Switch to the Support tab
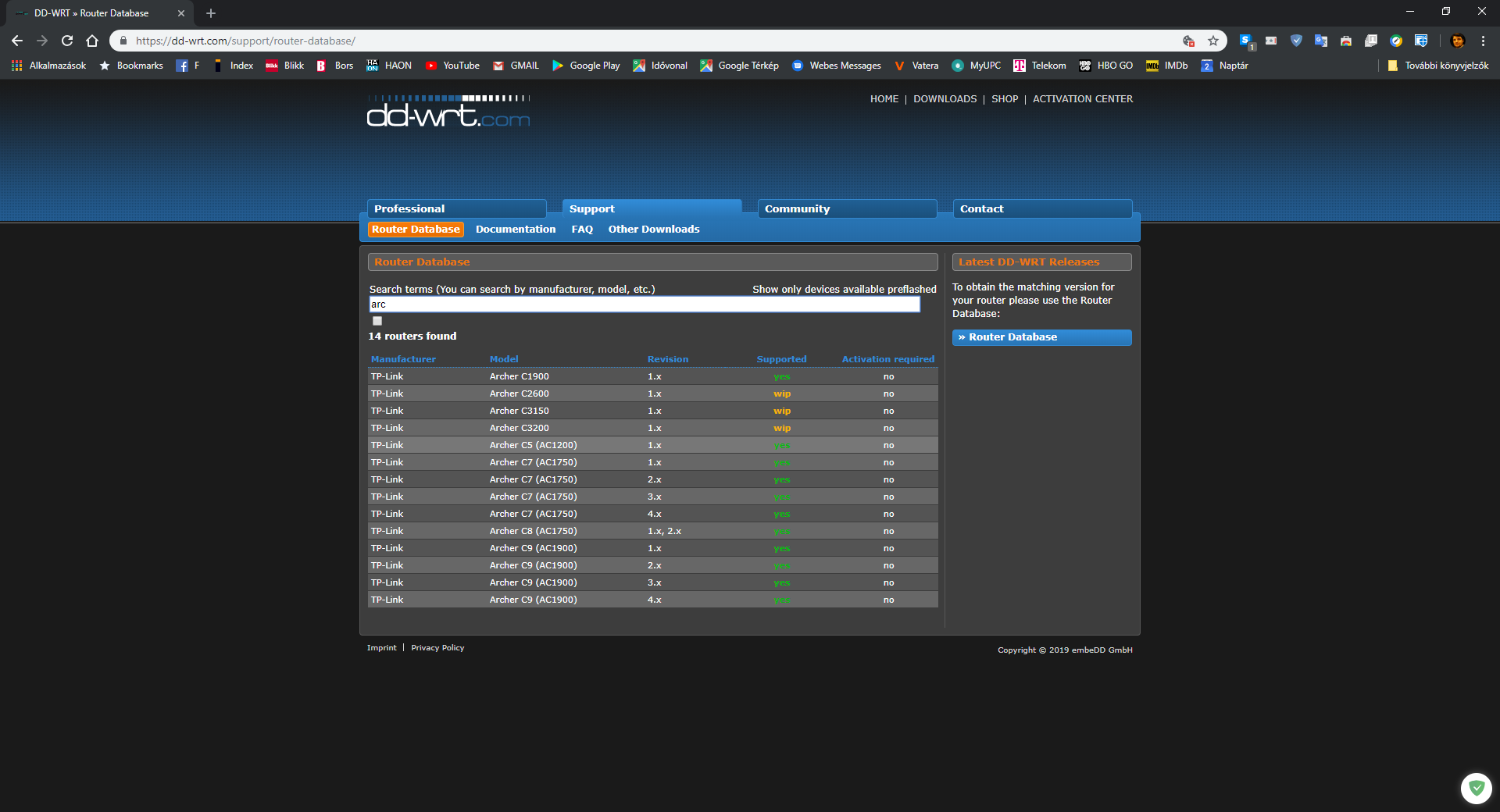Screen dimensions: 1500x812 [x=652, y=208]
